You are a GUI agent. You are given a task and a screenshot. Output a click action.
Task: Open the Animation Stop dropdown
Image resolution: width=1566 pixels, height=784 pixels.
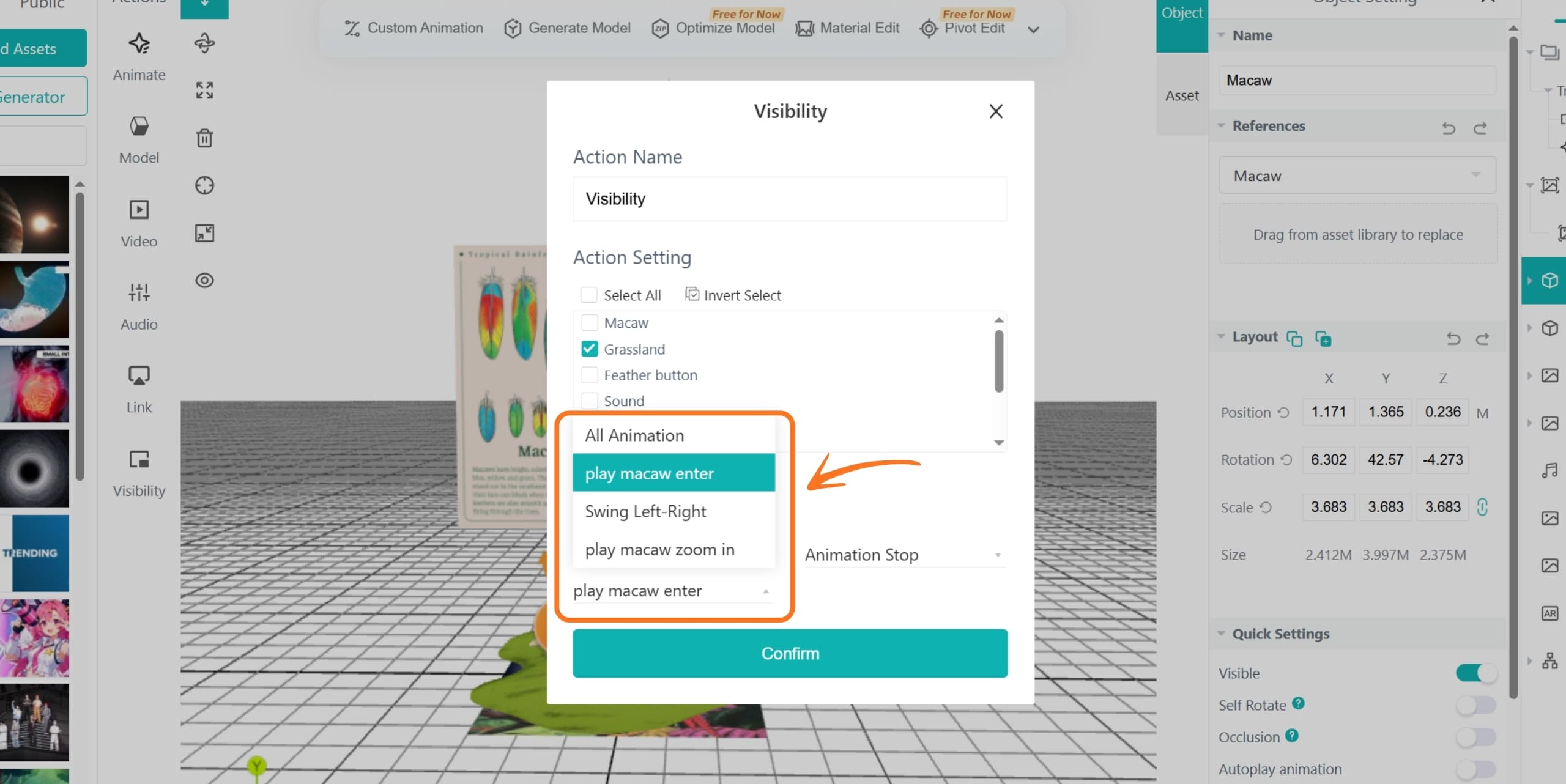pyautogui.click(x=904, y=555)
